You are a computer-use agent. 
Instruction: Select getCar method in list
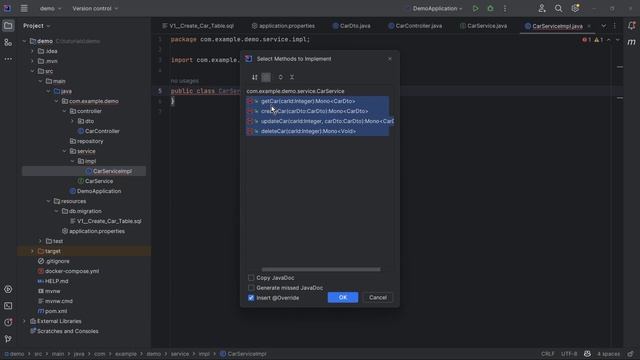[x=318, y=101]
